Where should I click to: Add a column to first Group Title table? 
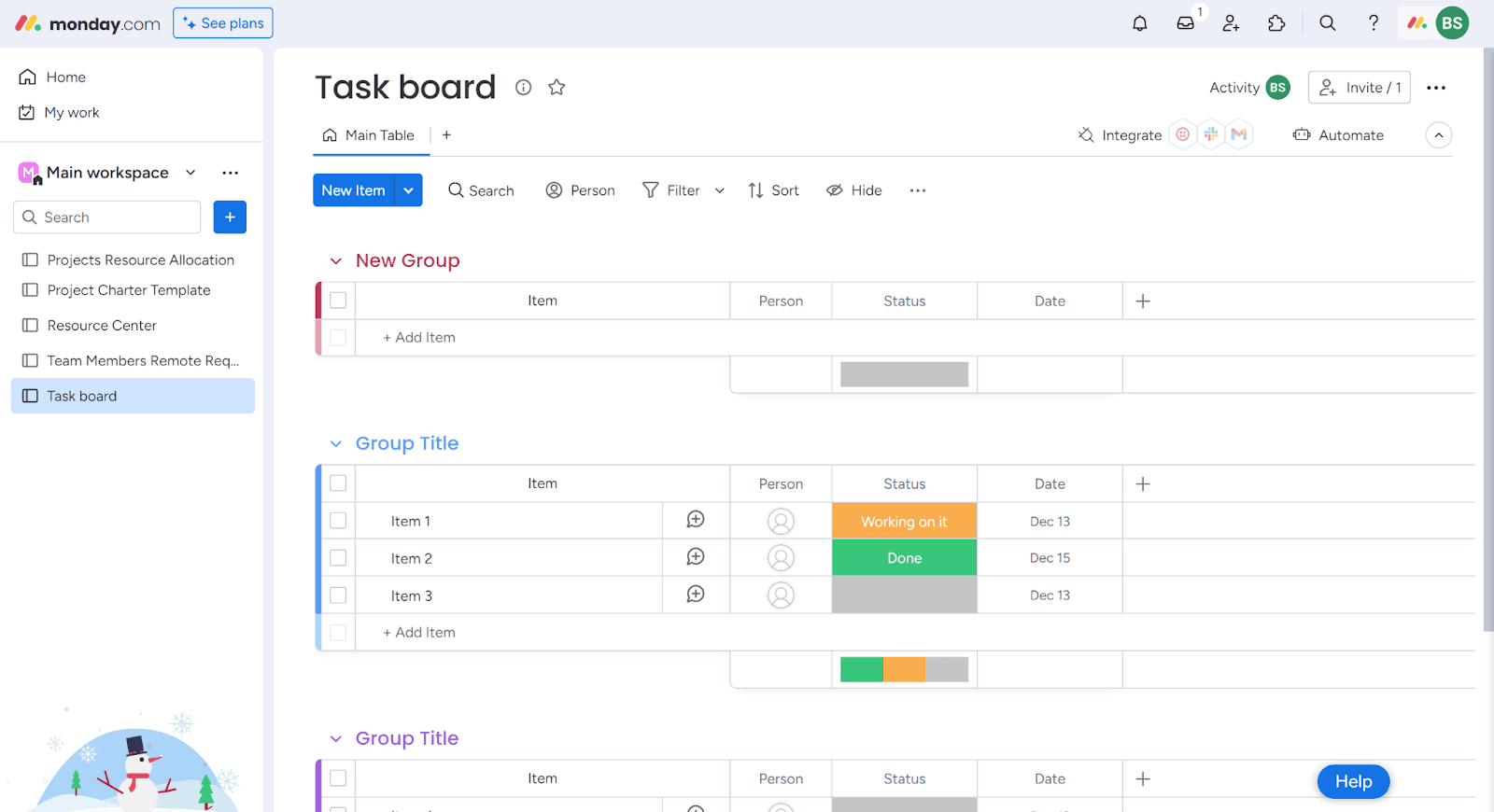click(1143, 483)
